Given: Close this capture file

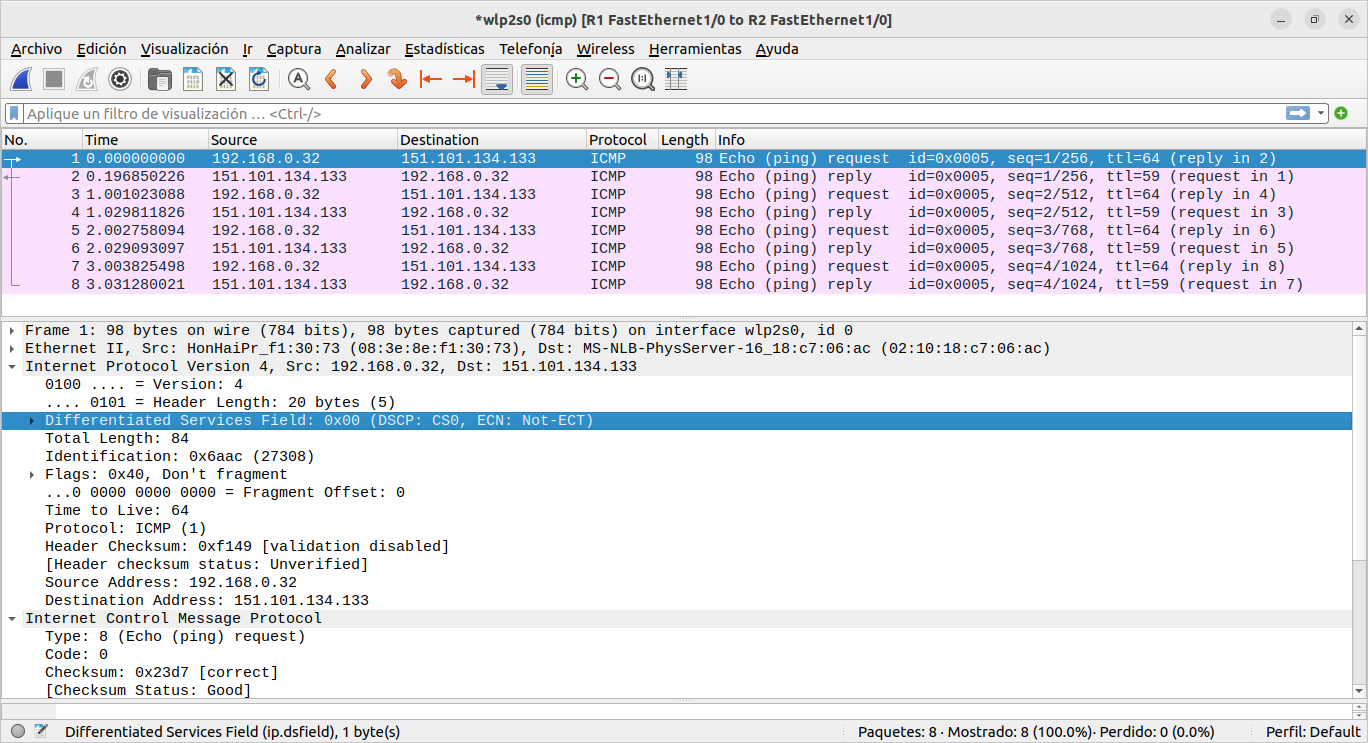Looking at the screenshot, I should point(226,79).
